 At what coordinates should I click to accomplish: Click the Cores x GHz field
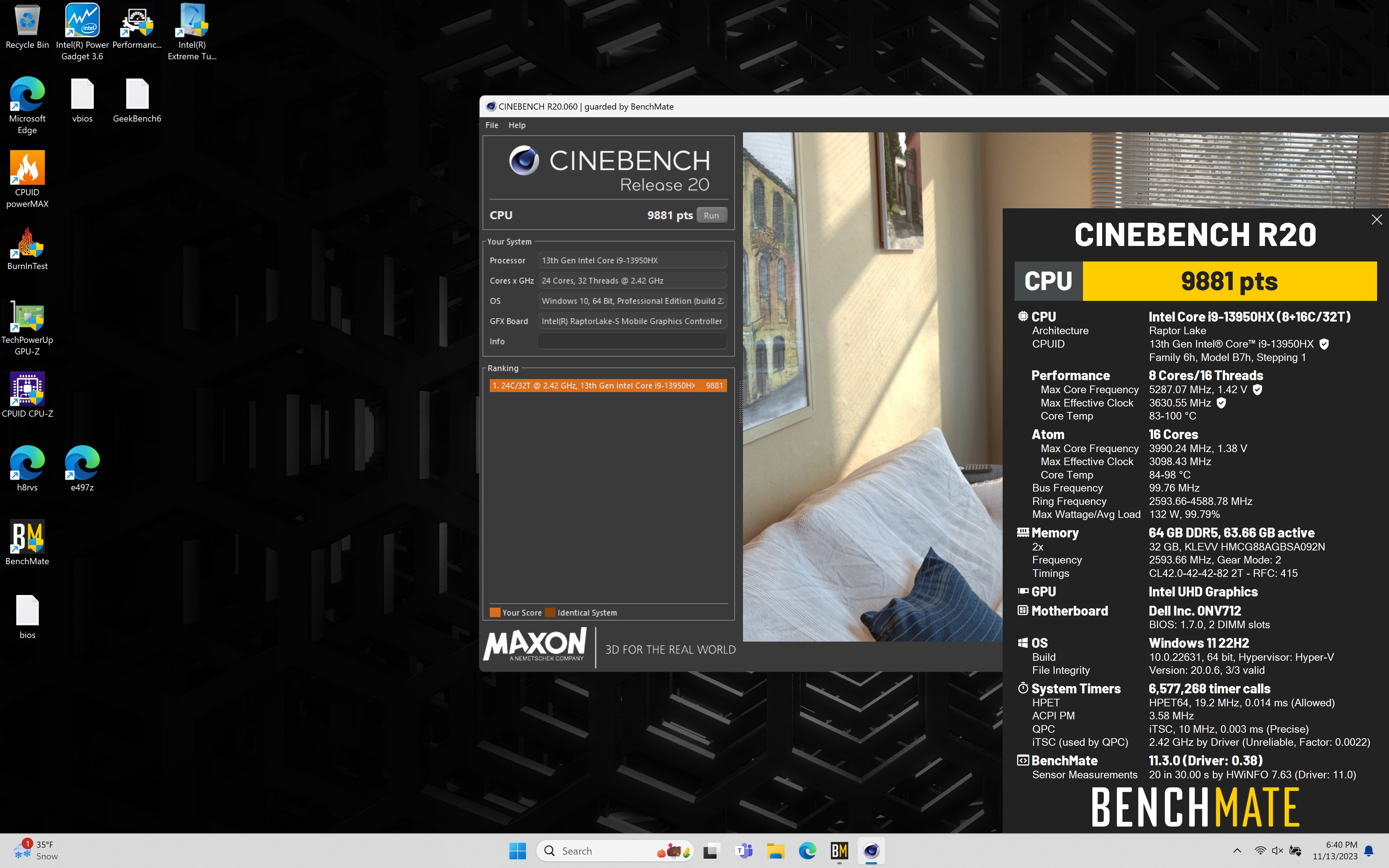632,281
